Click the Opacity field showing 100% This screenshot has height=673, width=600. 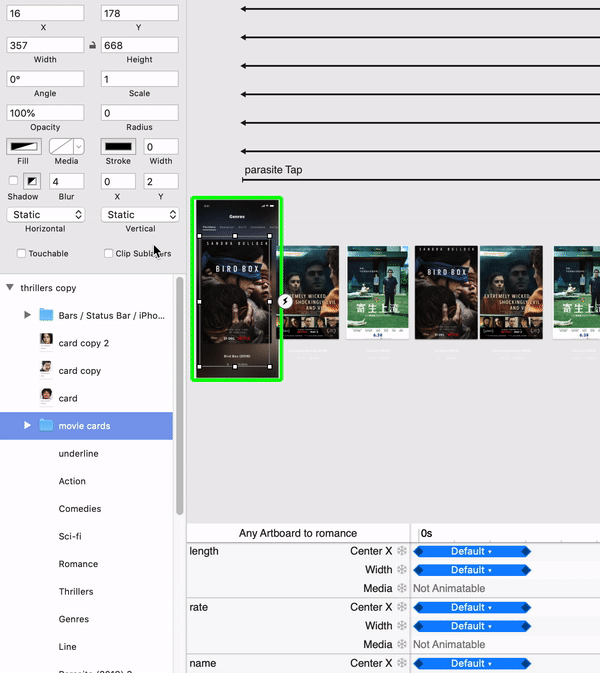[x=45, y=113]
